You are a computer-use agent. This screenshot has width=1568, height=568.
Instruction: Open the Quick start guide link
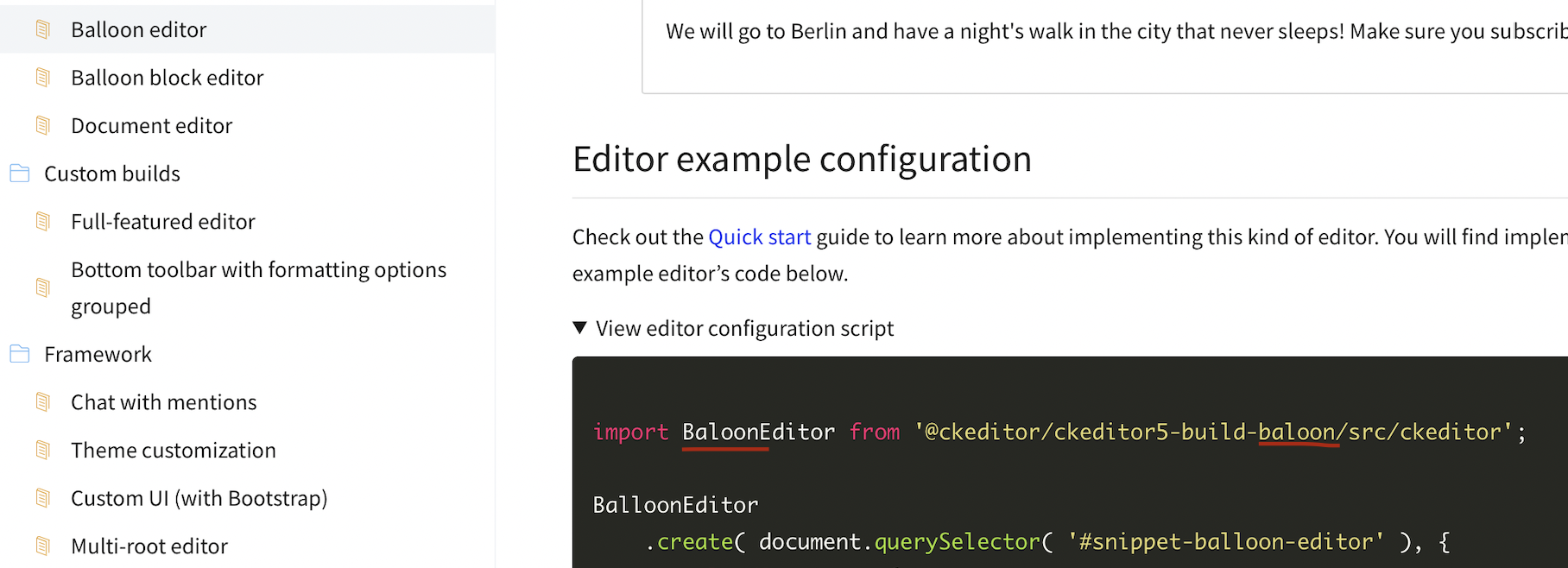point(759,236)
